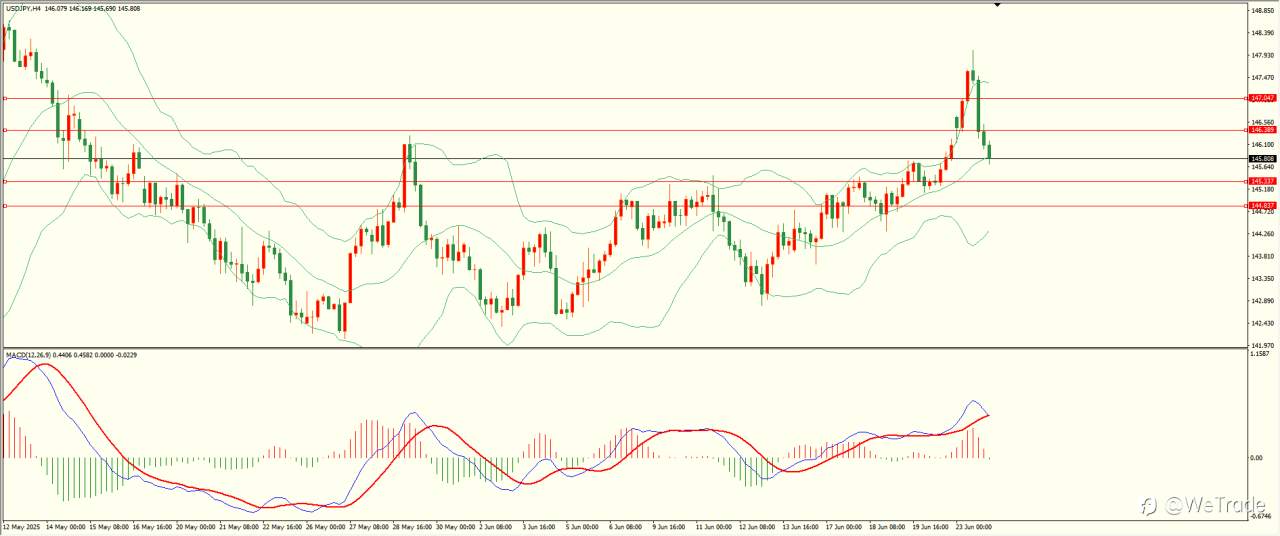Click the 147.930 price scale value
Image resolution: width=1280 pixels, height=536 pixels.
1261,55
